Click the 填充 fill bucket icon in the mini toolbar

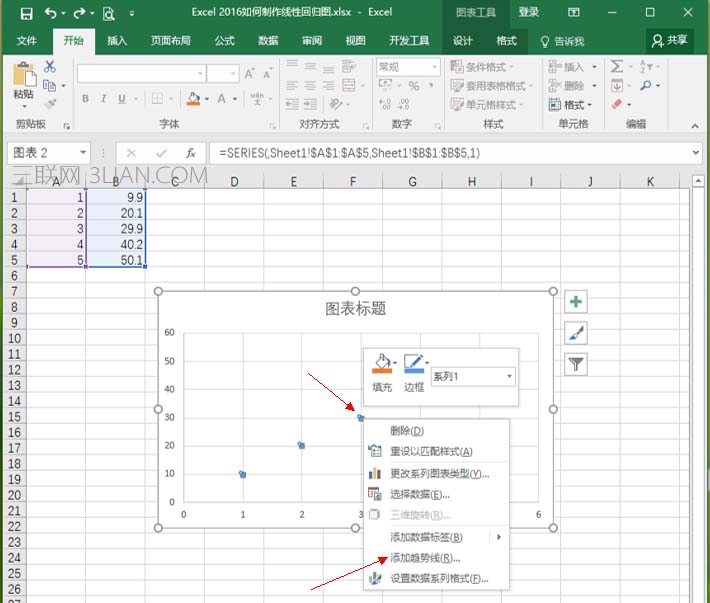tap(381, 364)
